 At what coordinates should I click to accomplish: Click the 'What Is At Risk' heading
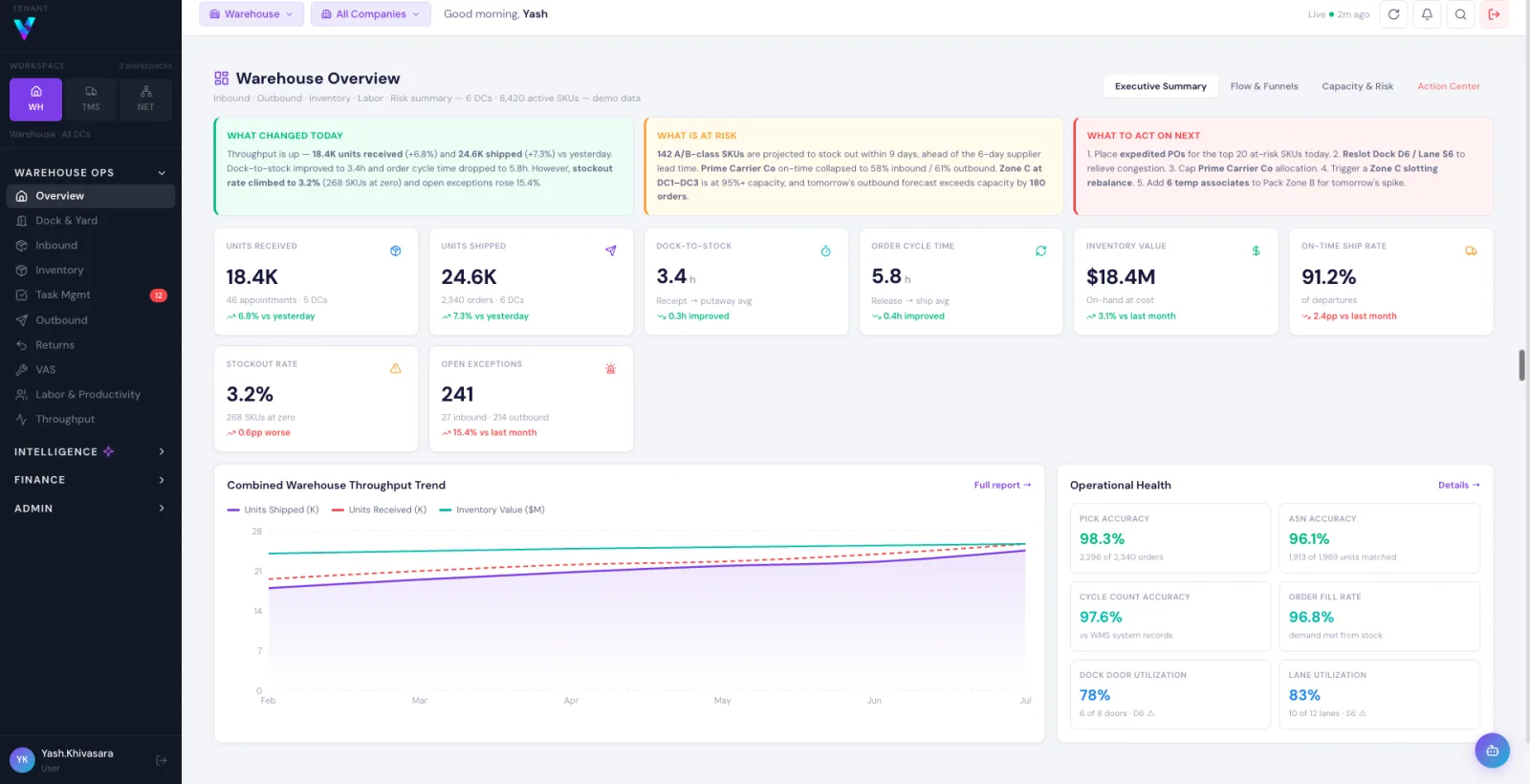[x=696, y=136]
